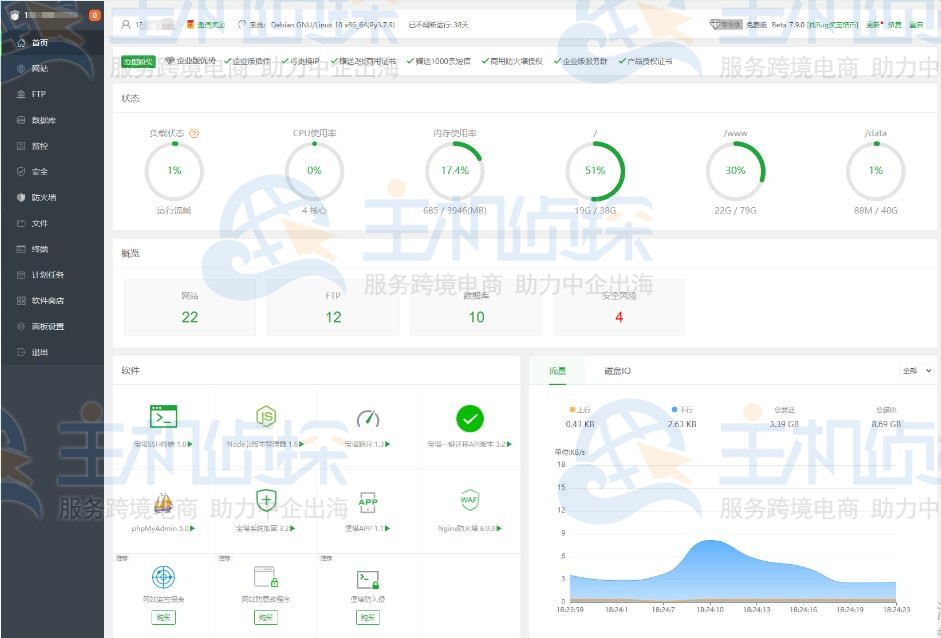Click the phpMyAdmin sailboat icon
The height and width of the screenshot is (638, 941).
pos(163,502)
